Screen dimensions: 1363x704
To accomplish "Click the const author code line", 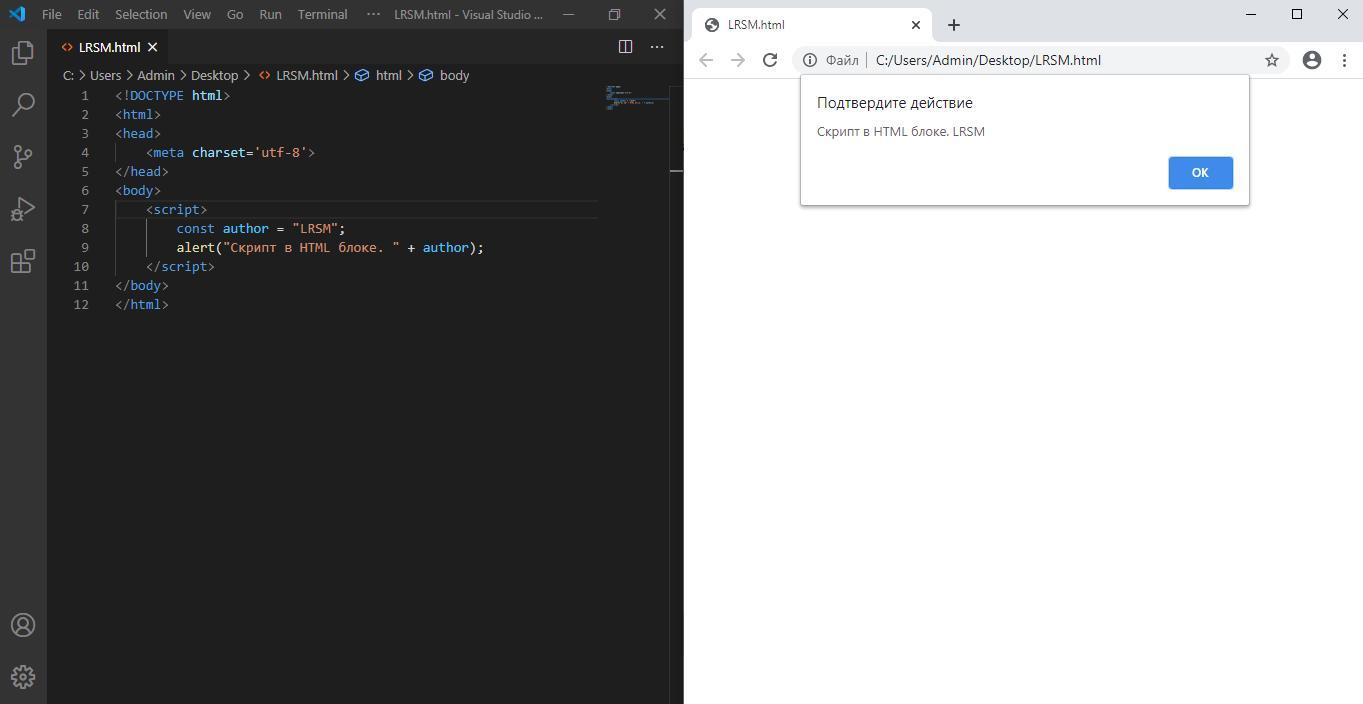I will 261,228.
